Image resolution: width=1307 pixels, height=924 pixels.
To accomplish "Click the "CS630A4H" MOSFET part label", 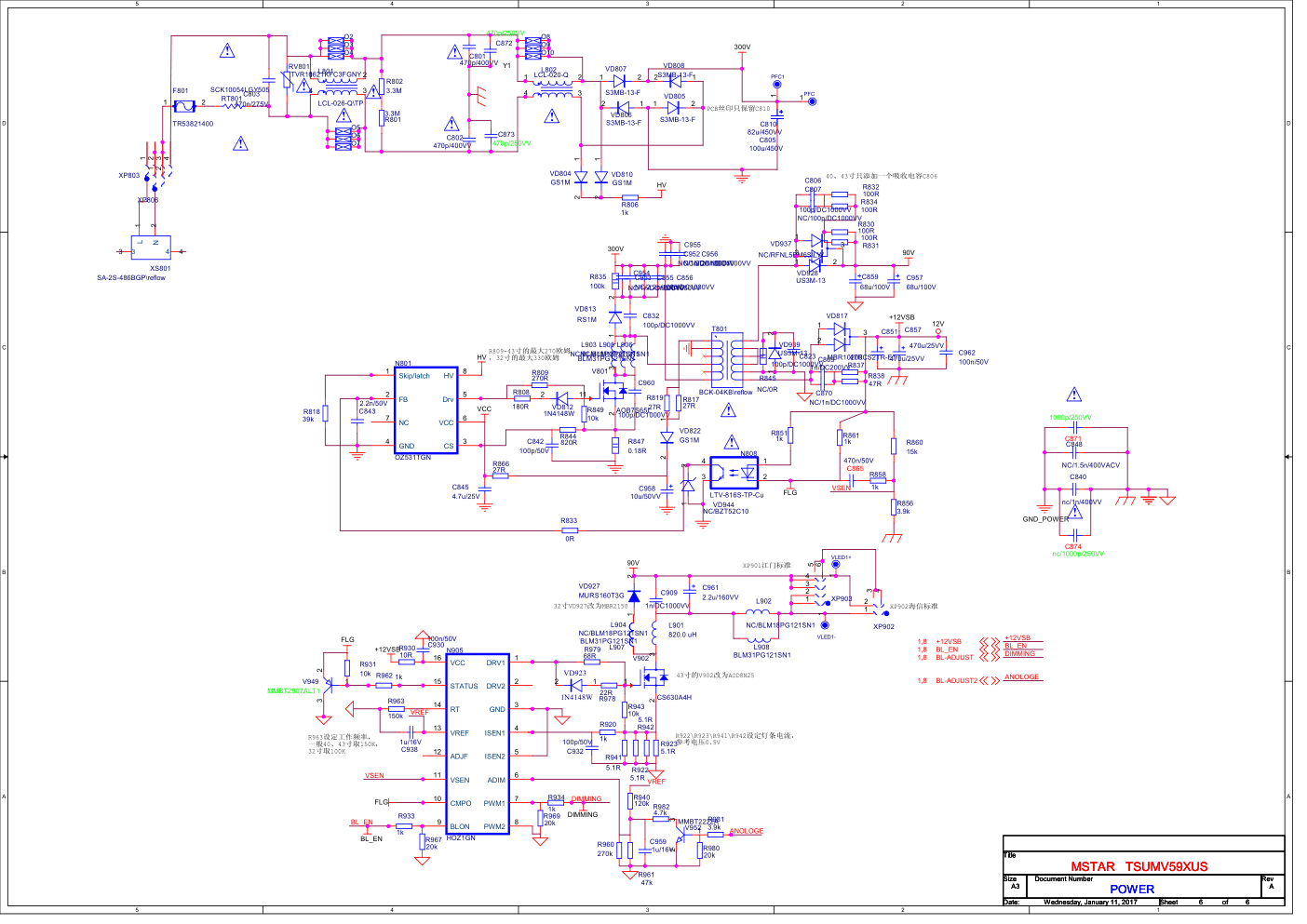I will point(675,697).
